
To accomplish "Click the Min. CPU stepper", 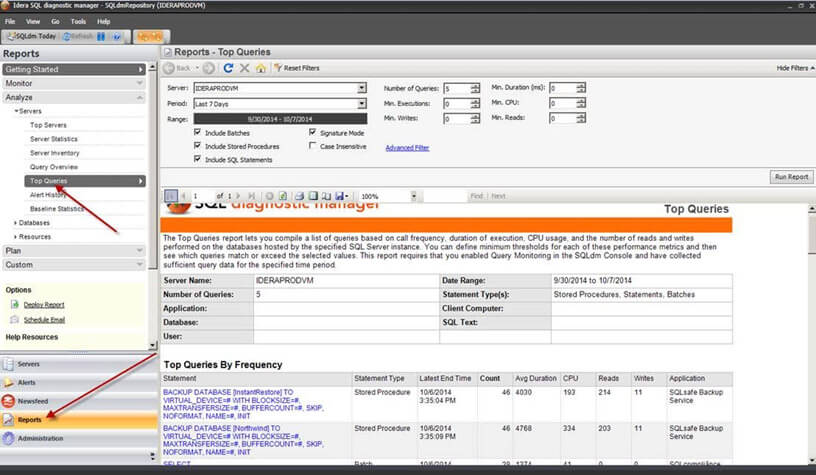I will 581,103.
